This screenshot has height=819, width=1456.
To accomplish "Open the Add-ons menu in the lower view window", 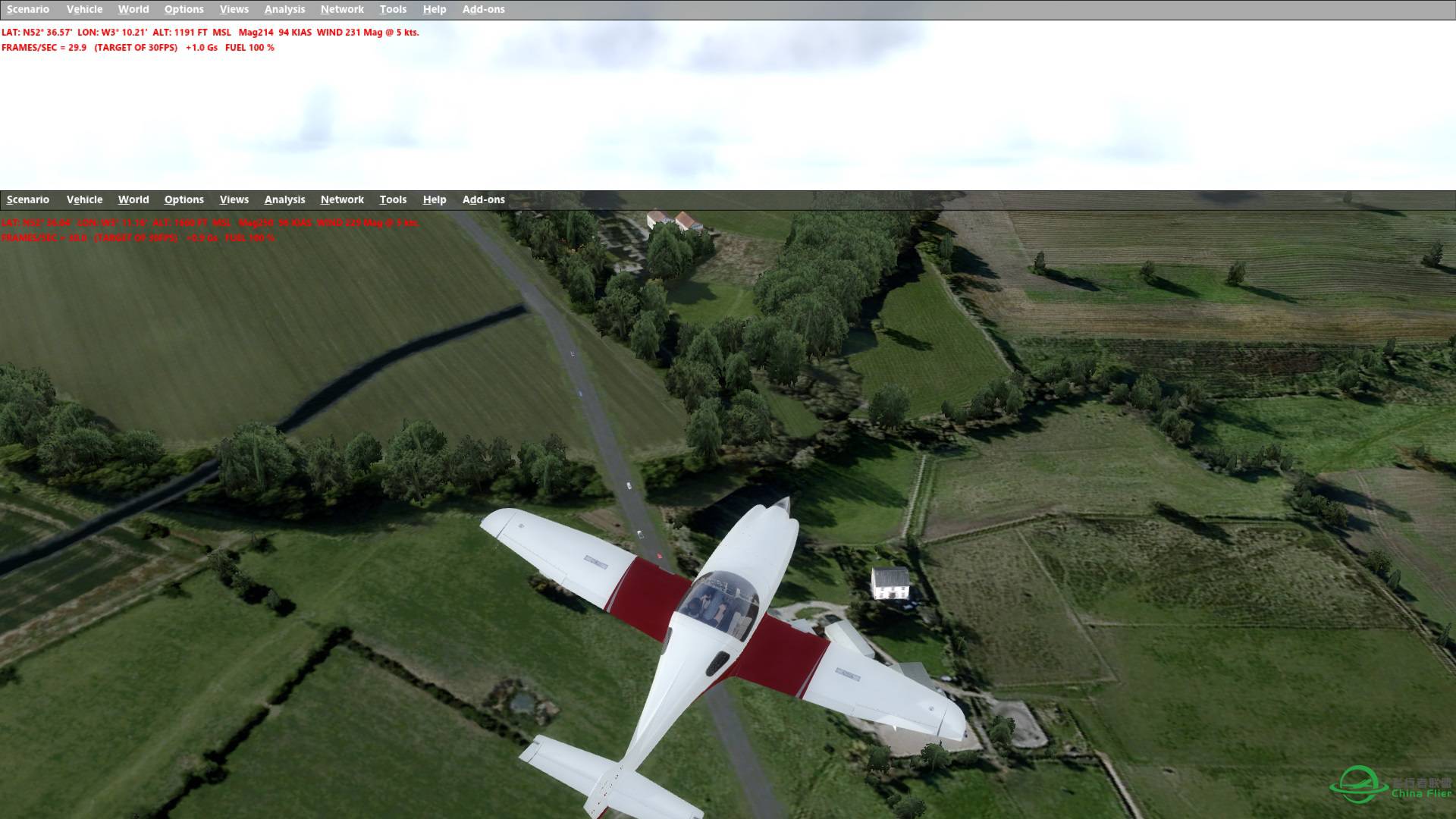I will pos(483,199).
